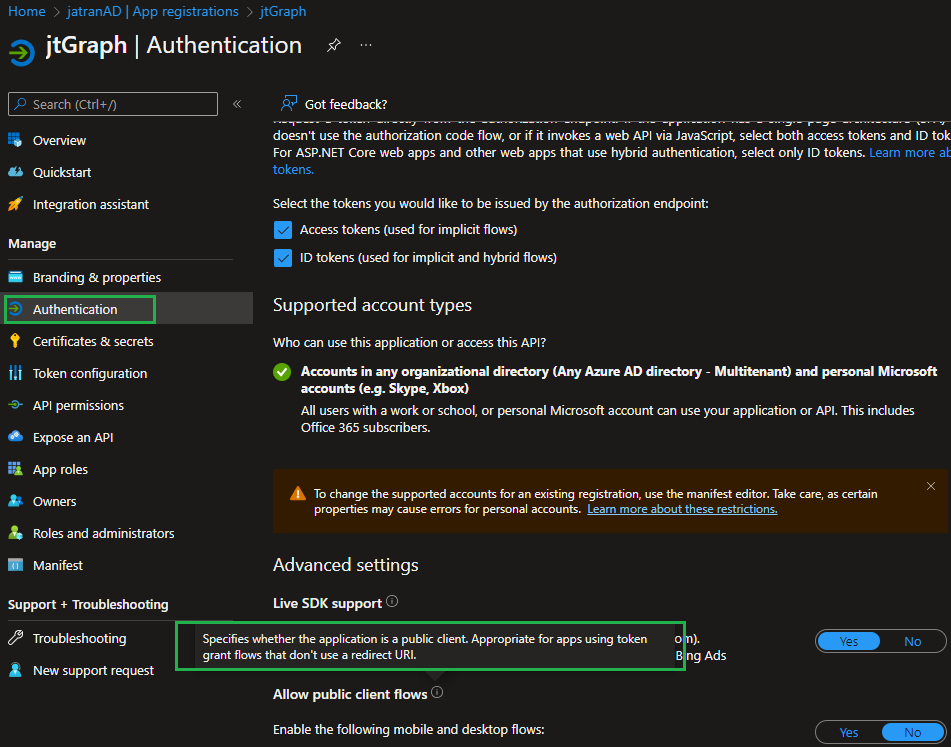
Task: Uncheck ID tokens checkbox
Action: [282, 258]
